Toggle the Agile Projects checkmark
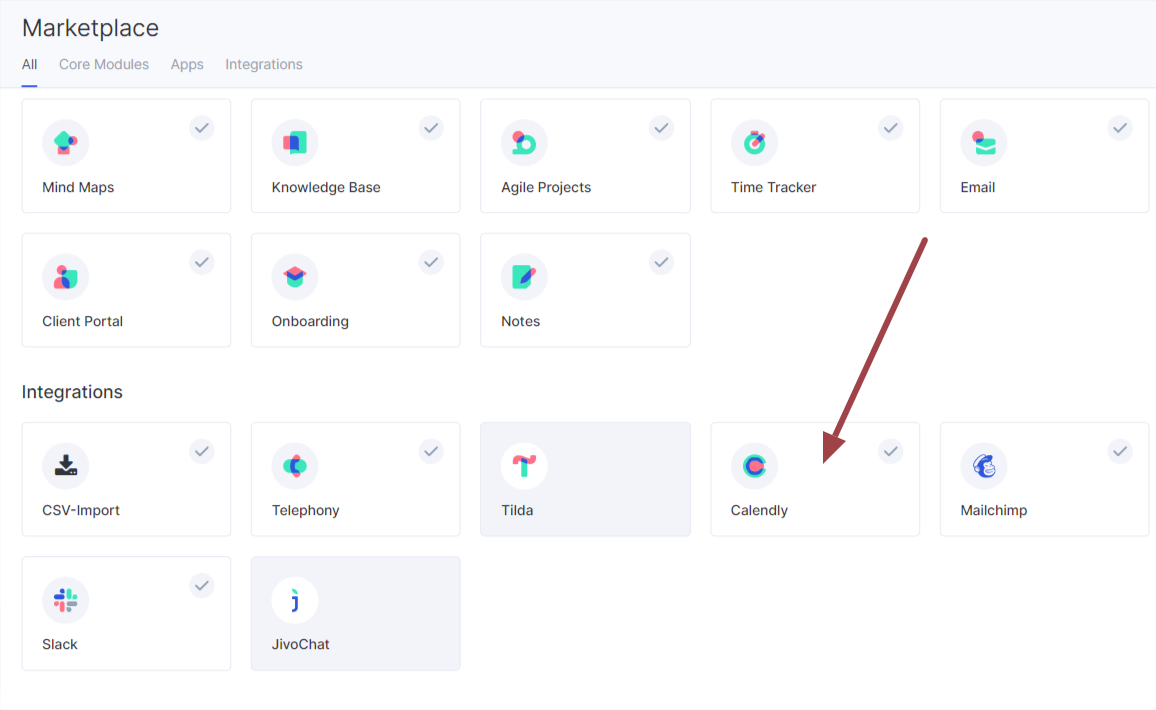 point(661,128)
